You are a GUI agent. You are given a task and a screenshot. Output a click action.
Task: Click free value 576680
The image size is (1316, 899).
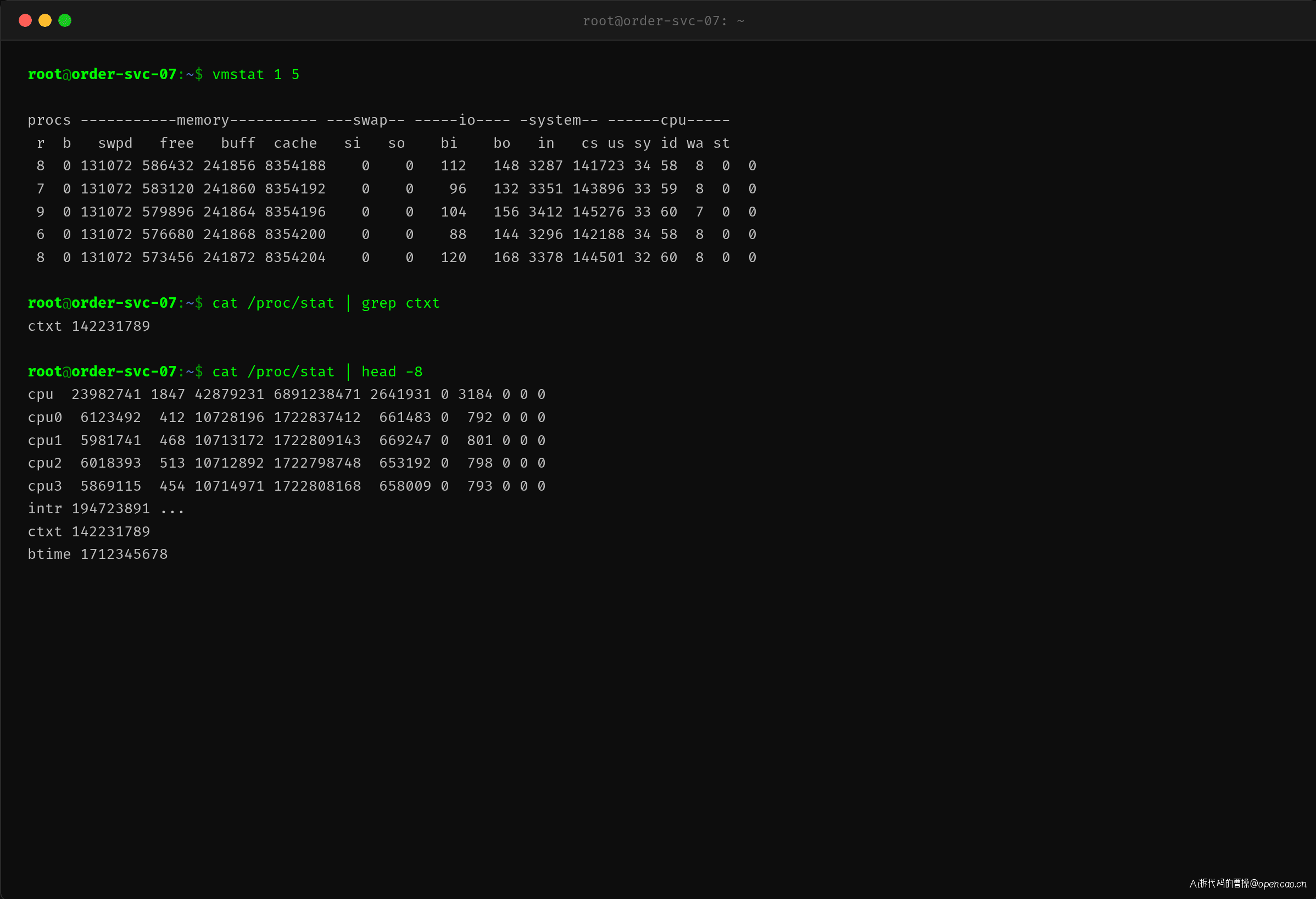click(168, 235)
